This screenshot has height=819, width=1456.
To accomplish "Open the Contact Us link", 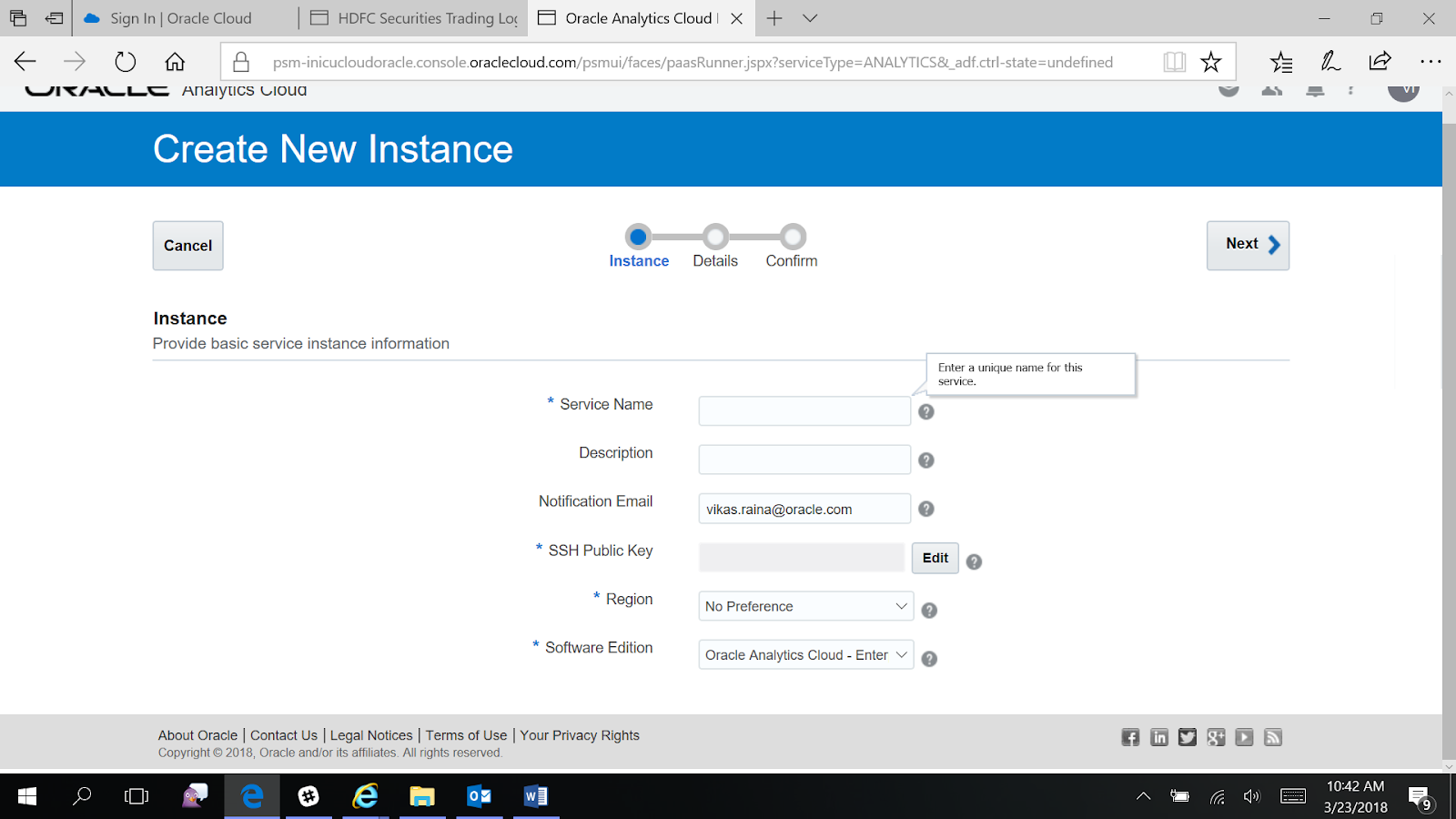I will (x=284, y=735).
